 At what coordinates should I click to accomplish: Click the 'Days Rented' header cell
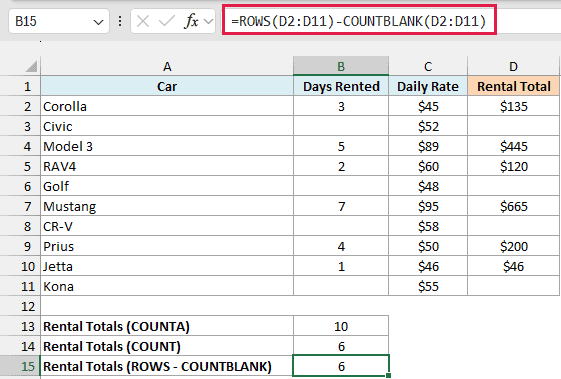(x=341, y=86)
